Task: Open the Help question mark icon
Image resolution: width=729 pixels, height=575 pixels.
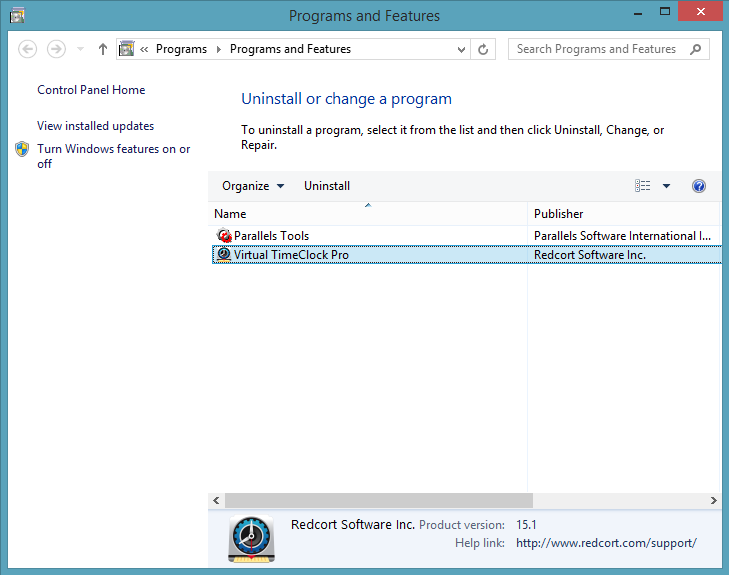Action: tap(699, 186)
